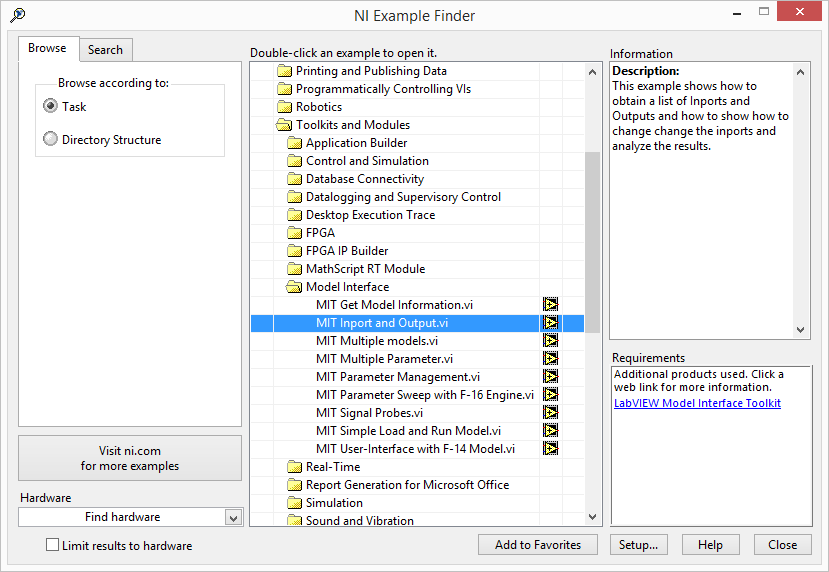829x572 pixels.
Task: Enable Limit results to hardware checkbox
Action: tap(52, 545)
